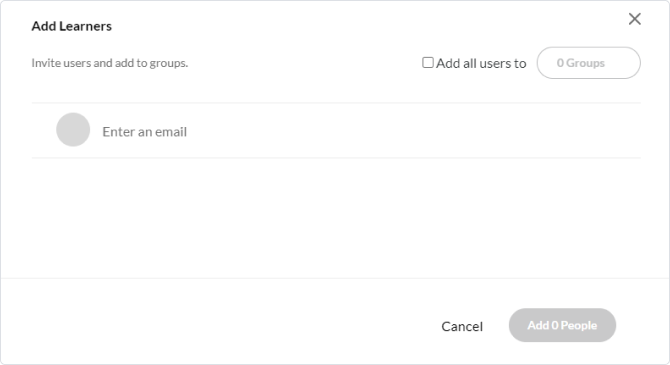Click the 'Invite users and add to groups' description
The height and width of the screenshot is (365, 670).
pyautogui.click(x=110, y=63)
